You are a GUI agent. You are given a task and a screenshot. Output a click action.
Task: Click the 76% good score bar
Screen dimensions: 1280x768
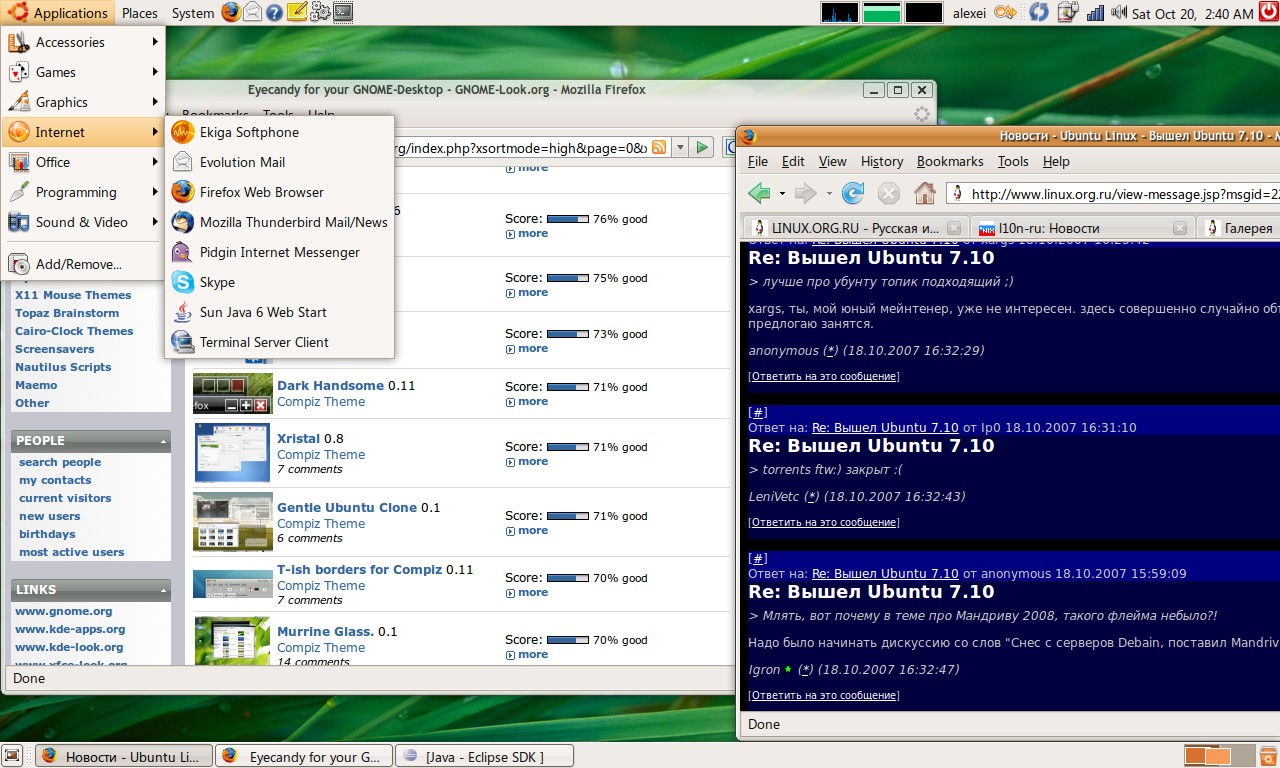pos(568,218)
